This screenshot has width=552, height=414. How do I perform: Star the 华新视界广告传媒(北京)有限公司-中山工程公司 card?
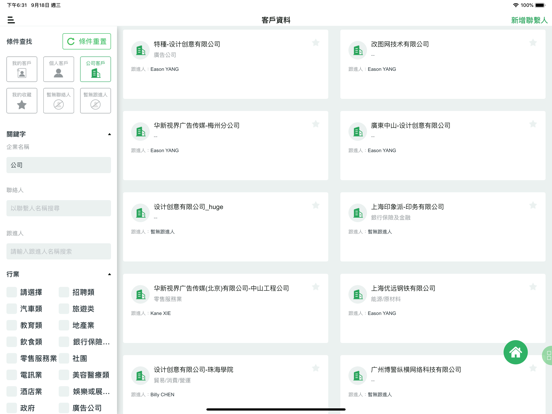pyautogui.click(x=315, y=287)
